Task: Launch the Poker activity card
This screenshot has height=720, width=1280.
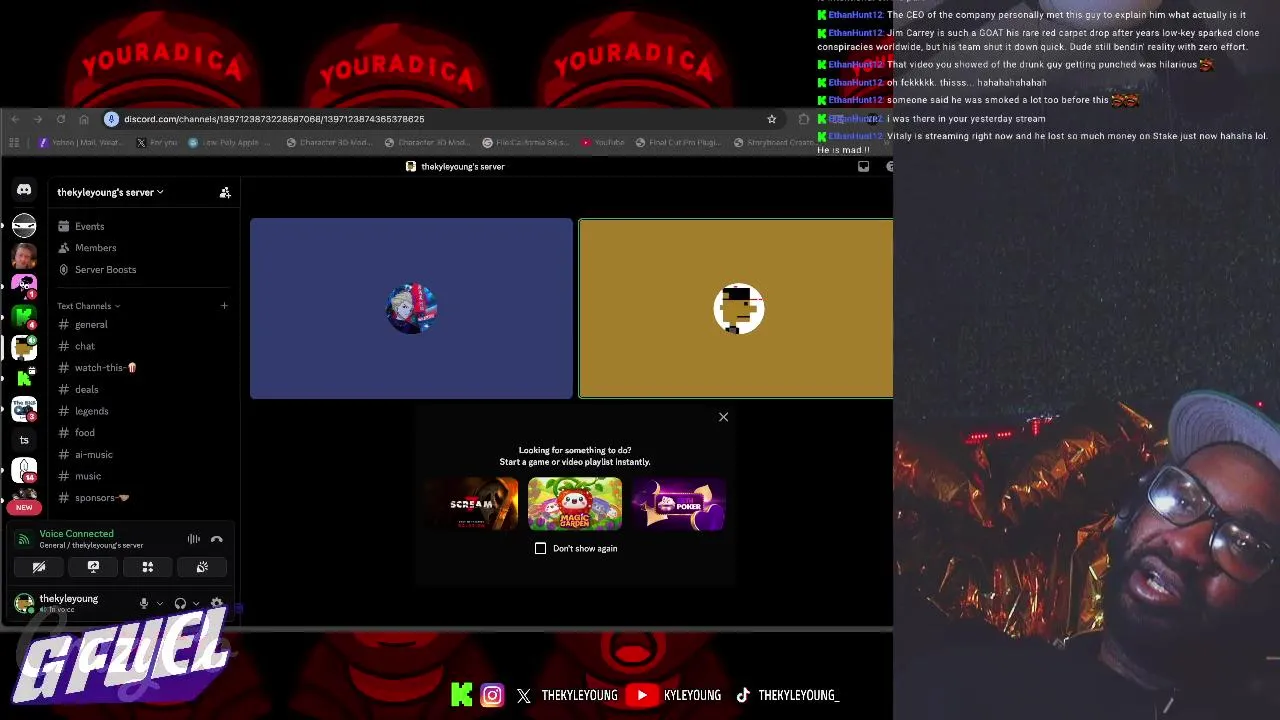Action: (x=679, y=504)
